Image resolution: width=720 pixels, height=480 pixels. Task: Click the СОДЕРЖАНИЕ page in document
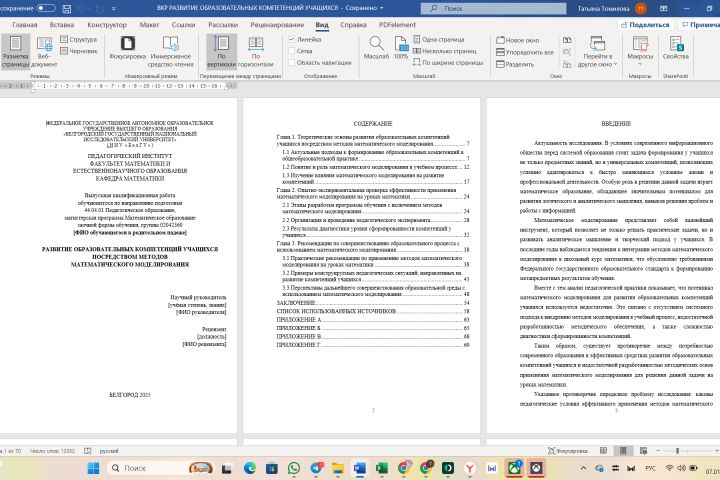[361, 265]
